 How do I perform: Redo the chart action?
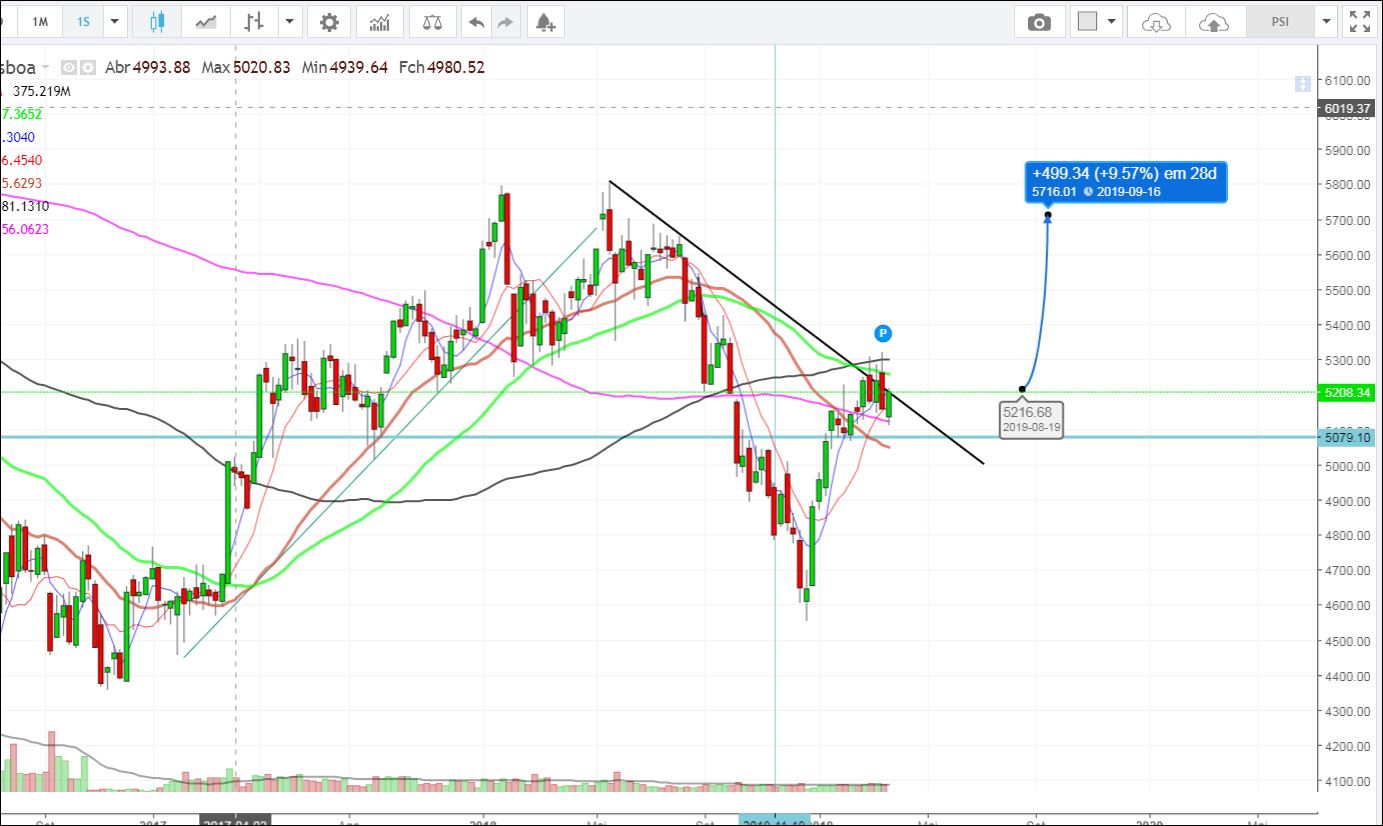[x=505, y=21]
